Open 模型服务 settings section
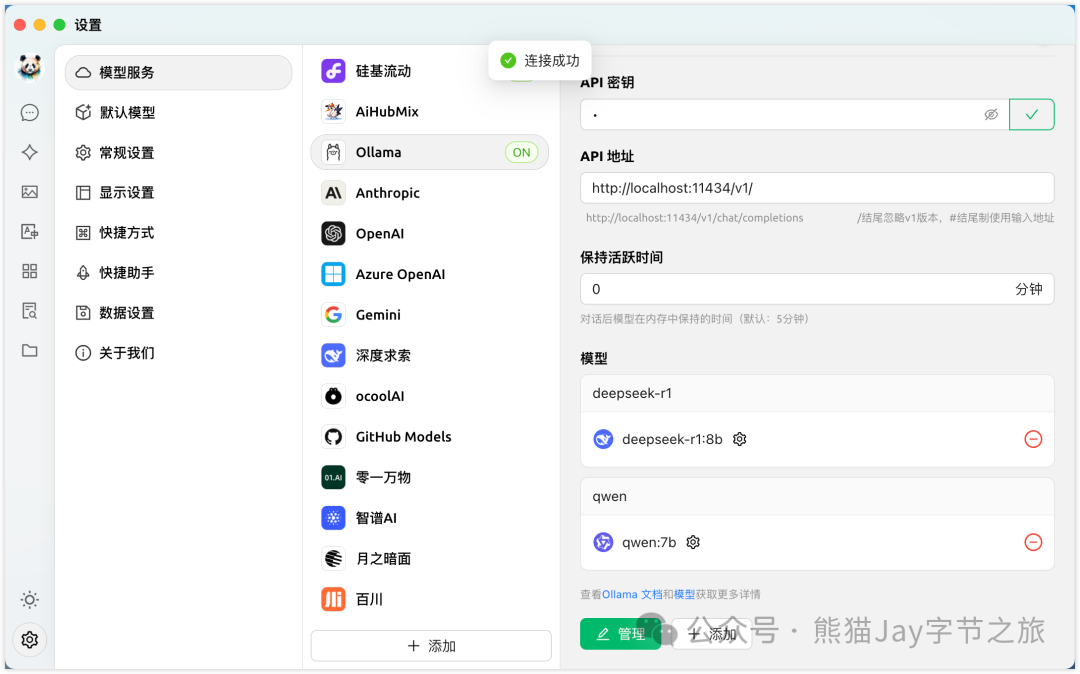 click(178, 72)
